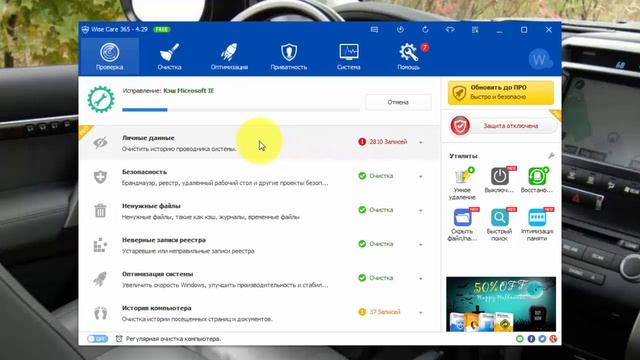The image size is (640, 360).
Task: Open the Выключение power utility
Action: click(x=500, y=180)
